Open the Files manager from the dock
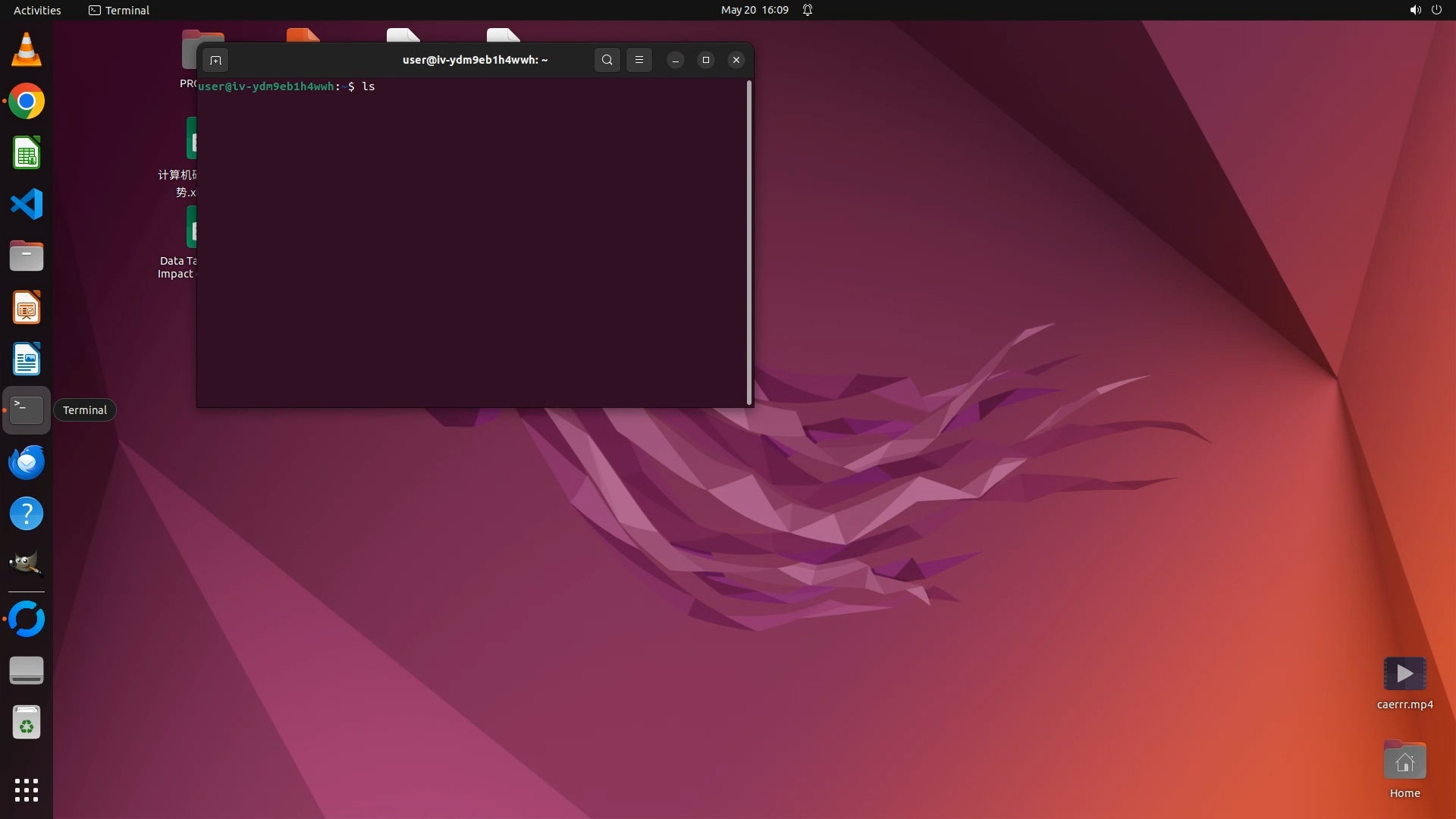The height and width of the screenshot is (819, 1456). tap(27, 256)
